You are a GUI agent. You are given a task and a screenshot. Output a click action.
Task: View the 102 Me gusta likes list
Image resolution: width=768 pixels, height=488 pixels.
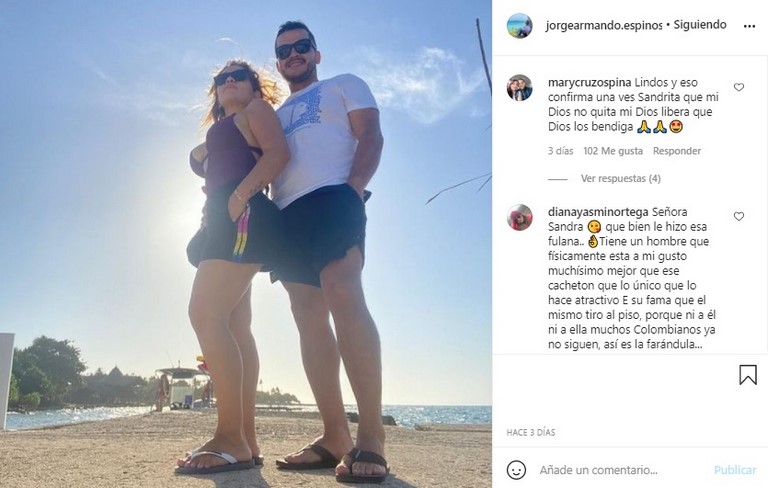pyautogui.click(x=613, y=151)
